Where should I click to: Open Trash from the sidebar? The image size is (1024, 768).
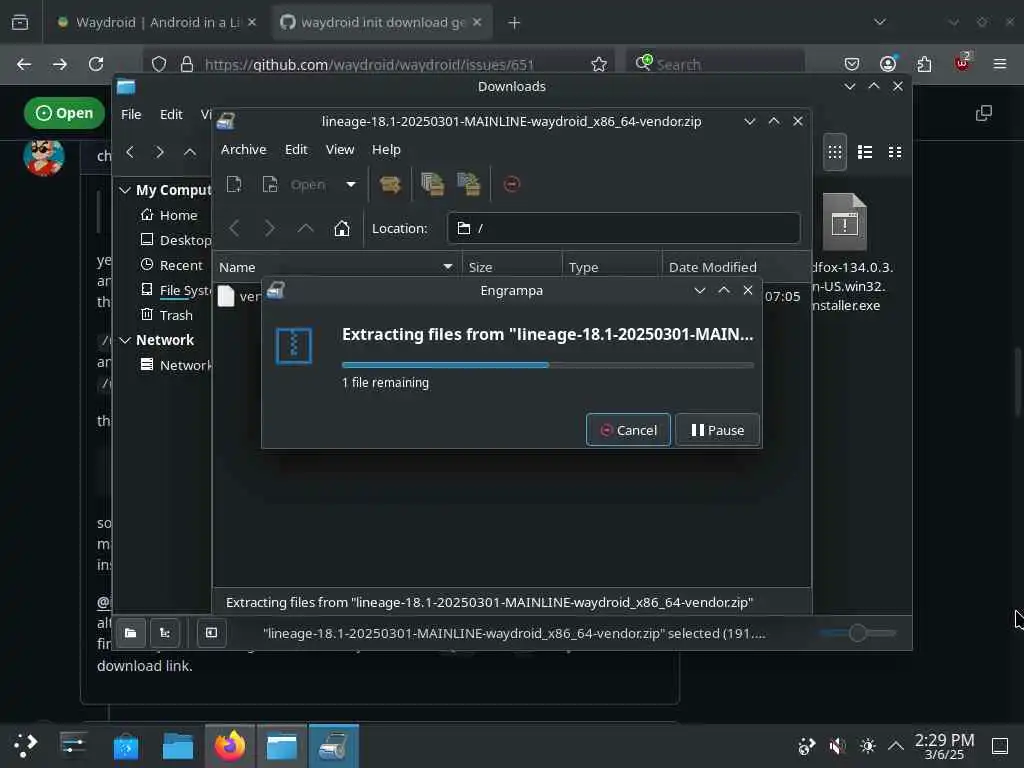click(x=167, y=315)
